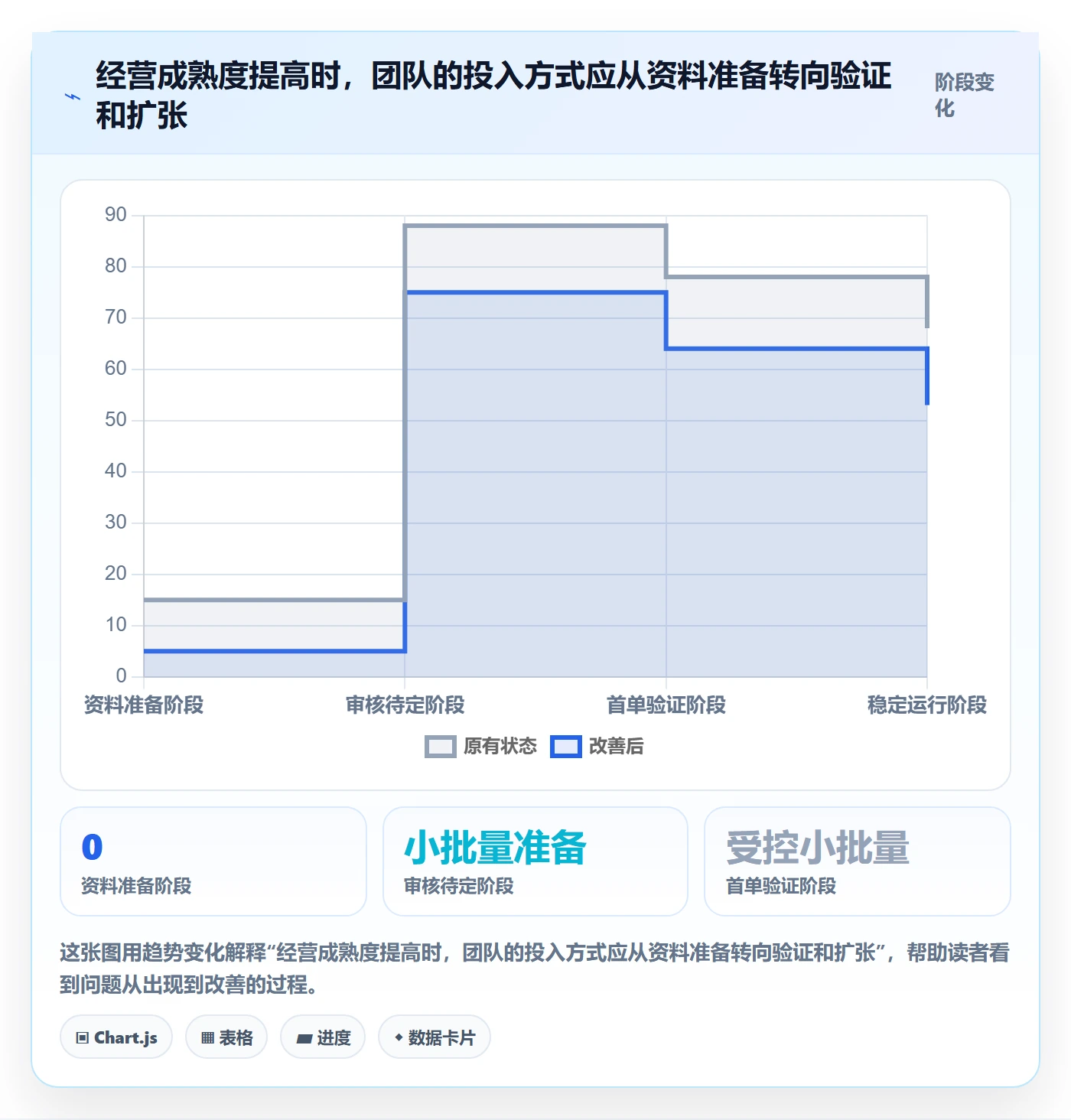Click the 改善后 legend label
Screen dimensions: 1071x1120
(x=617, y=747)
